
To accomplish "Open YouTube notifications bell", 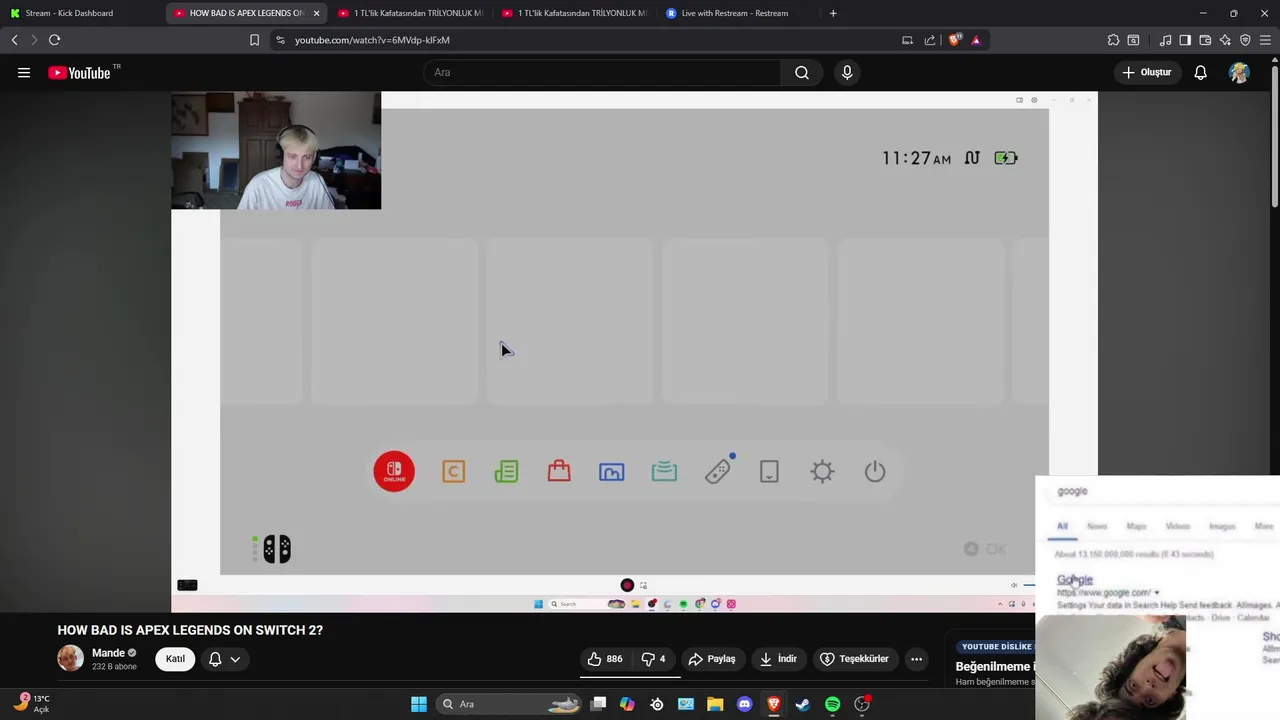I will (1200, 72).
